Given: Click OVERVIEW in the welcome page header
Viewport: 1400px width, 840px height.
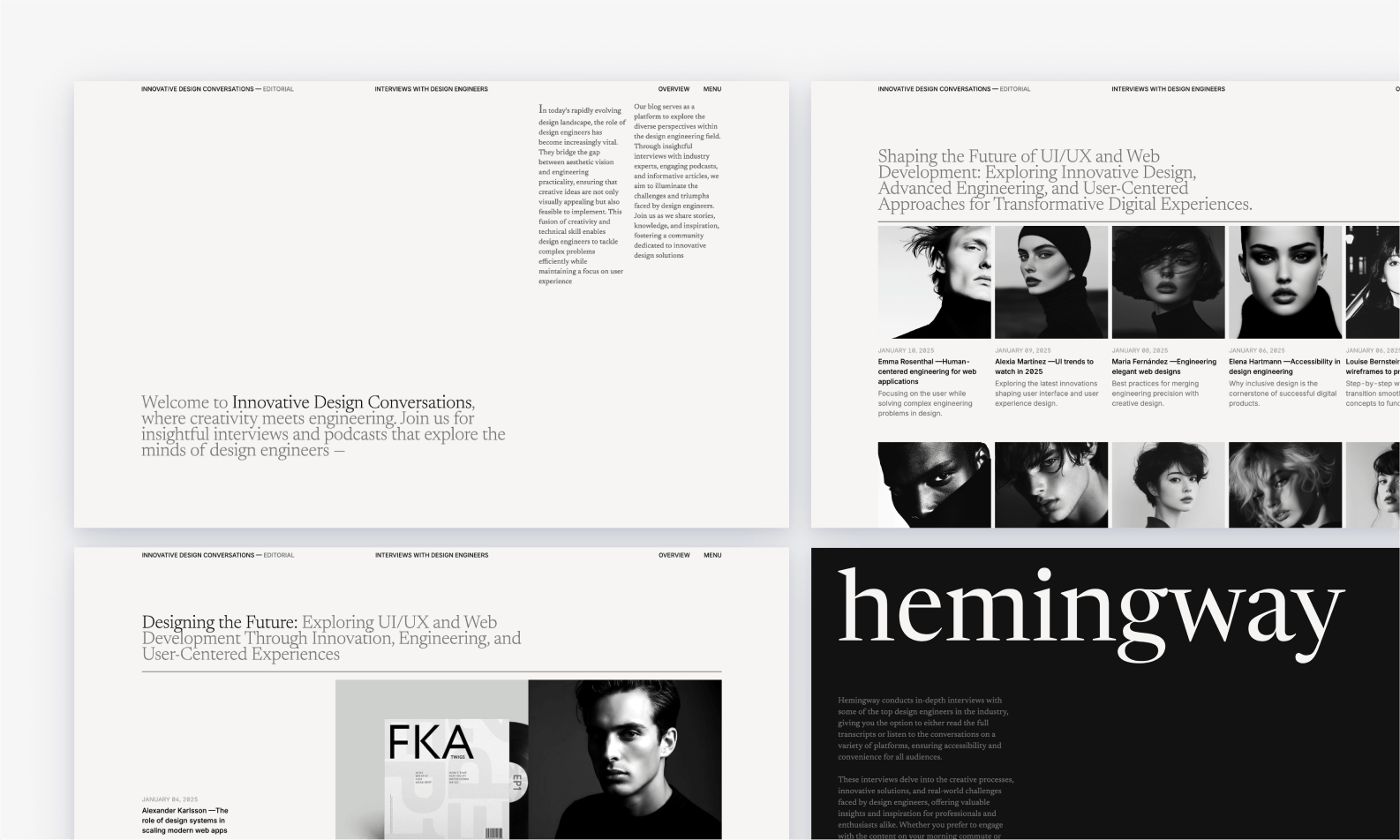Looking at the screenshot, I should tap(674, 89).
